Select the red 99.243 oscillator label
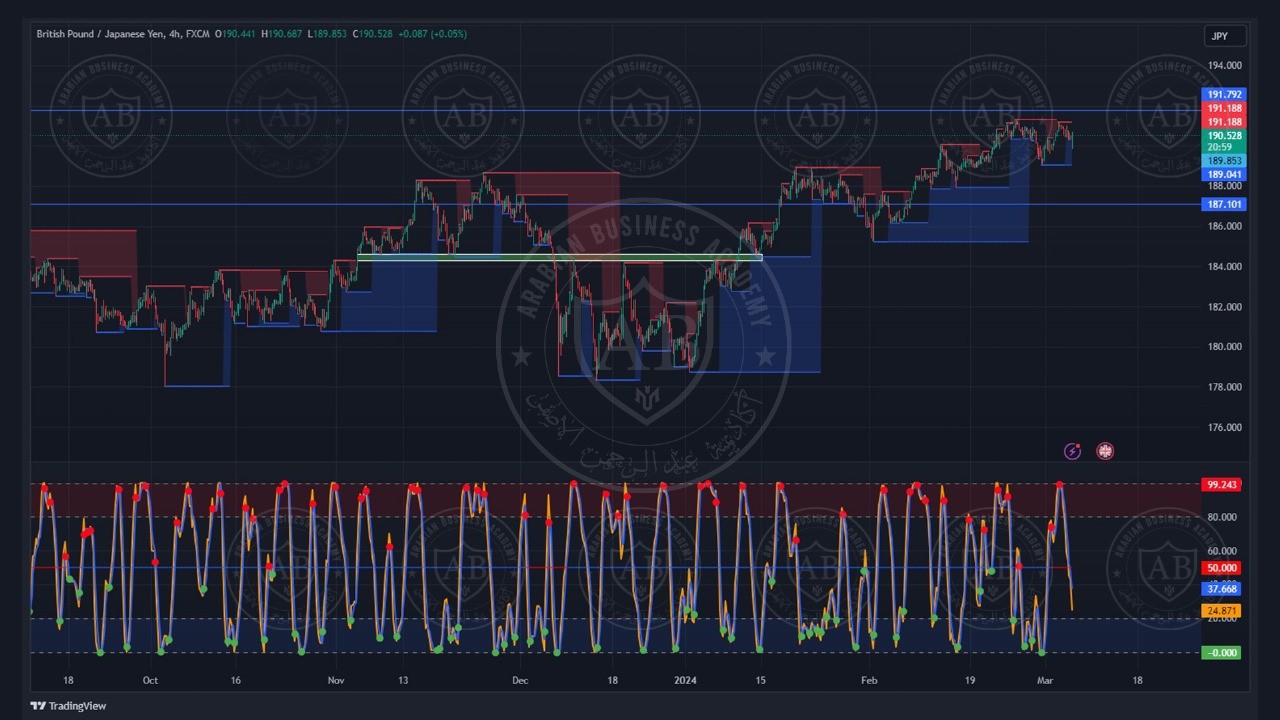Screen dimensions: 1280x720 click(1222, 485)
